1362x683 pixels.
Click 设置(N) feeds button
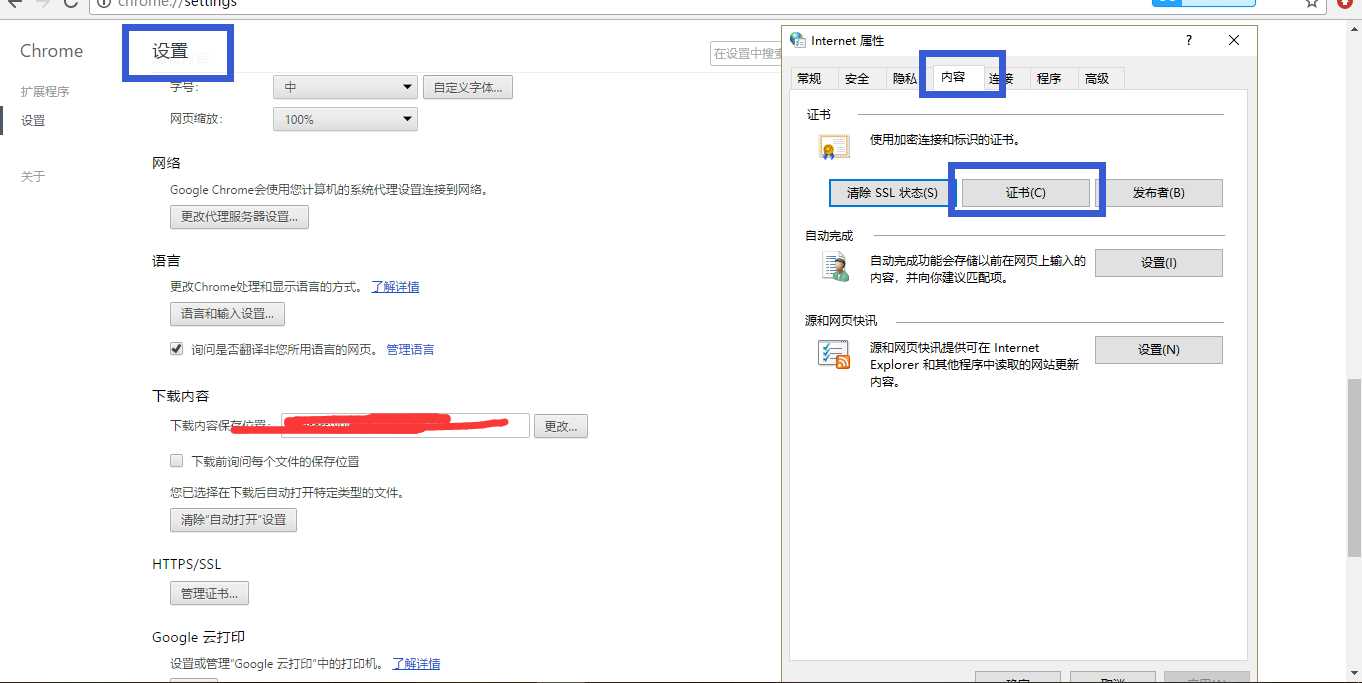1159,350
